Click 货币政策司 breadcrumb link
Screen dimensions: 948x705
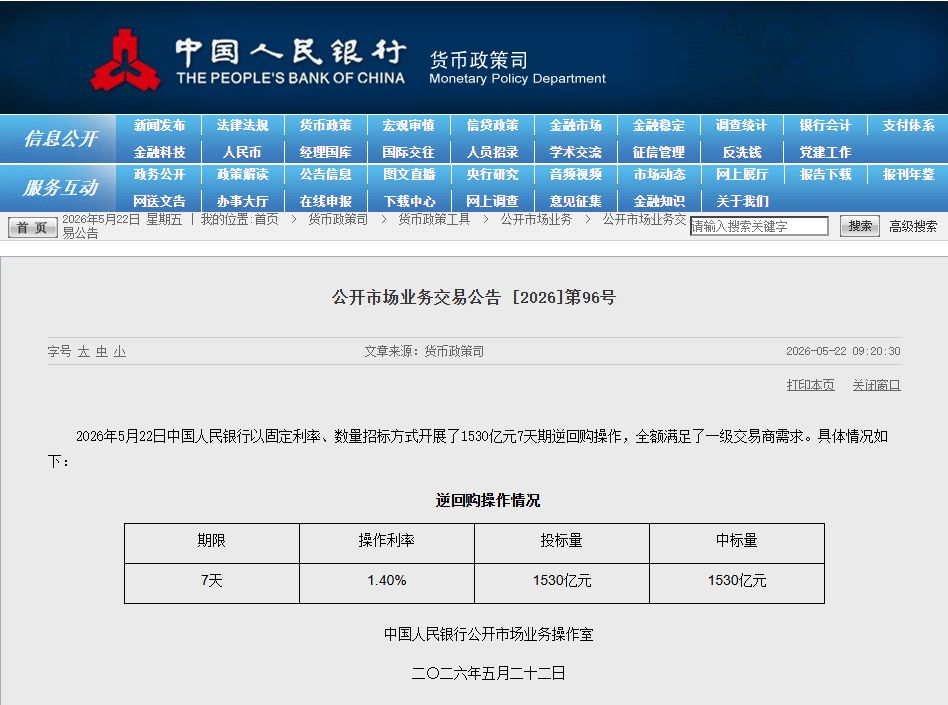tap(338, 219)
